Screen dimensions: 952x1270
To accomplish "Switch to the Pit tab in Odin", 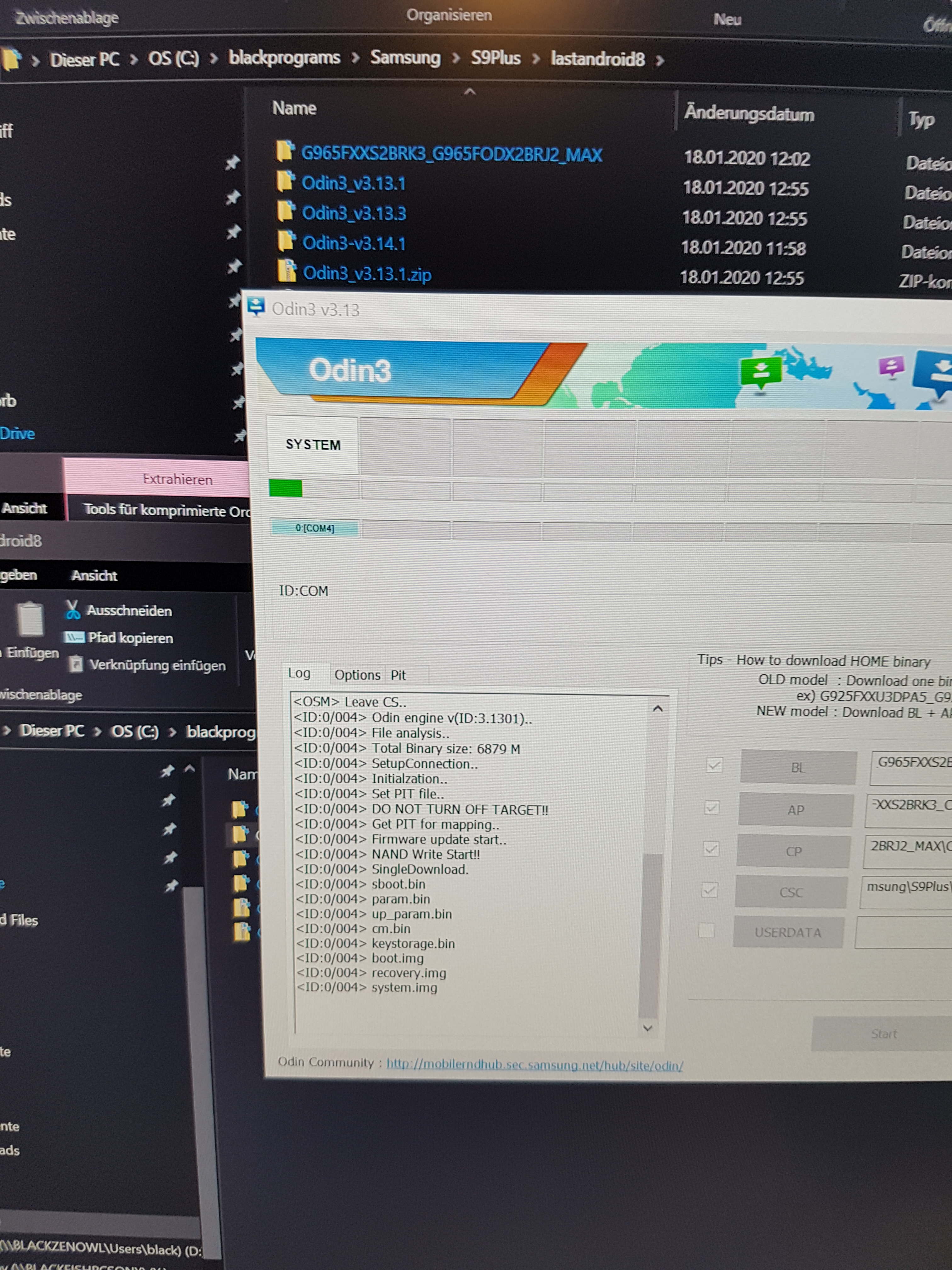I will coord(398,675).
